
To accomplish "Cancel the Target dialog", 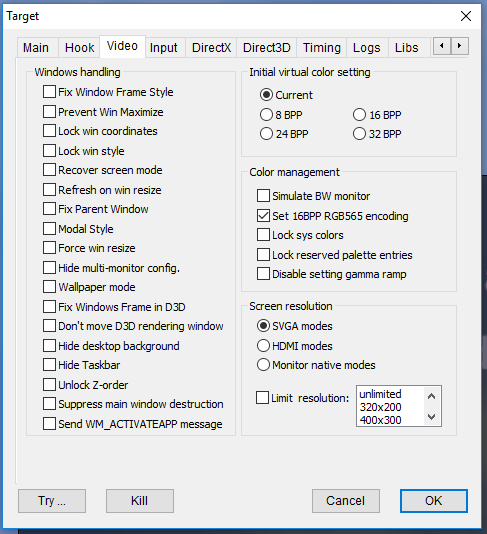I will [346, 501].
